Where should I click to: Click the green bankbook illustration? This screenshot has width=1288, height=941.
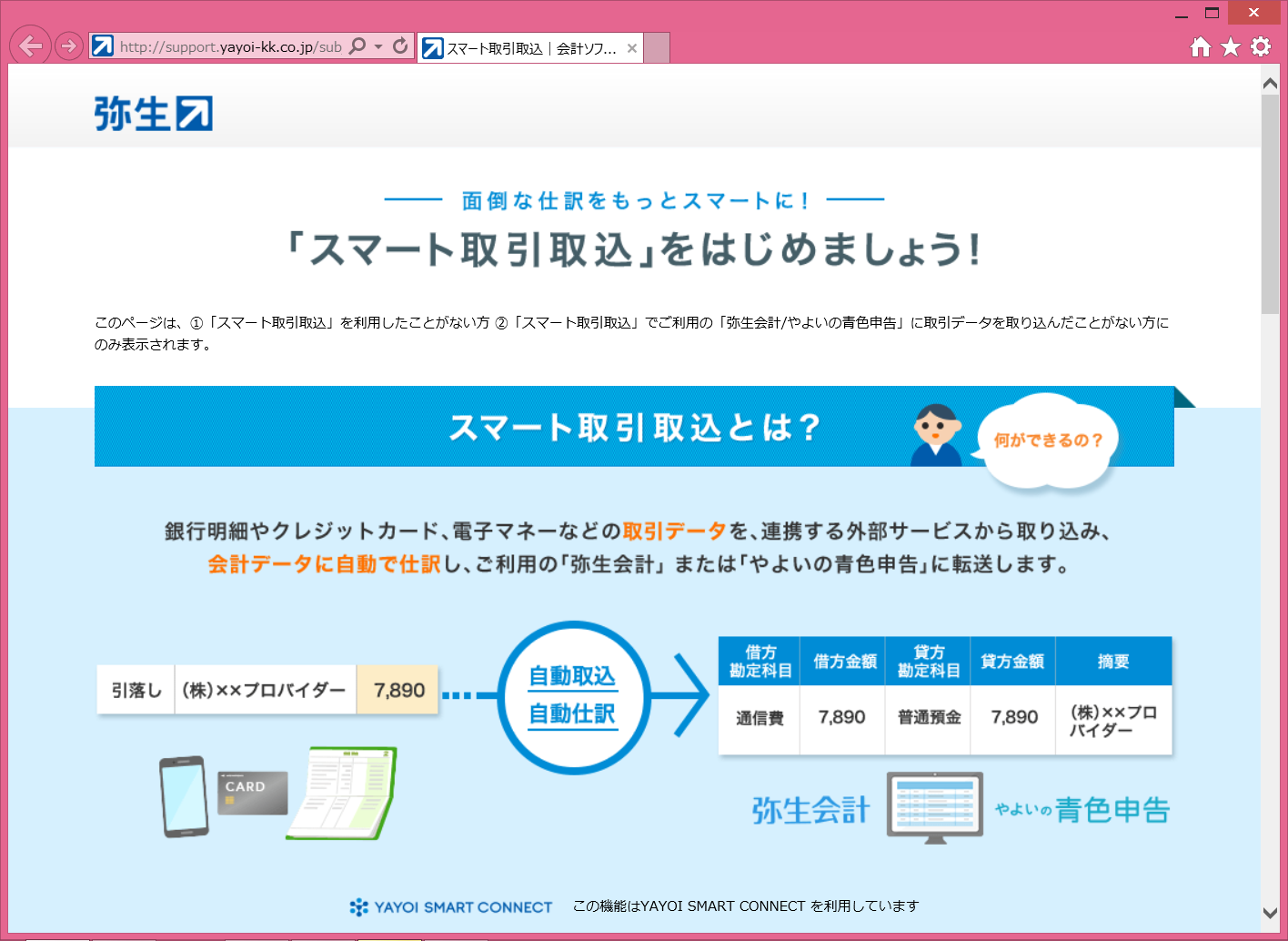click(342, 793)
